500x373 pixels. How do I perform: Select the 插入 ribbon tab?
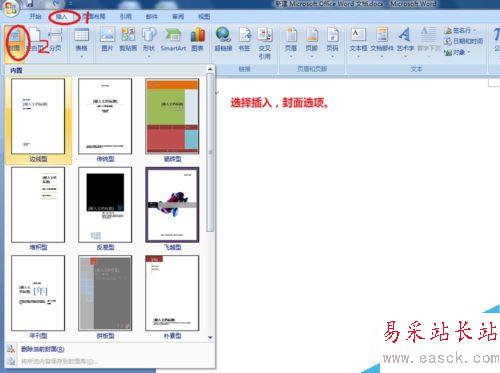click(62, 16)
